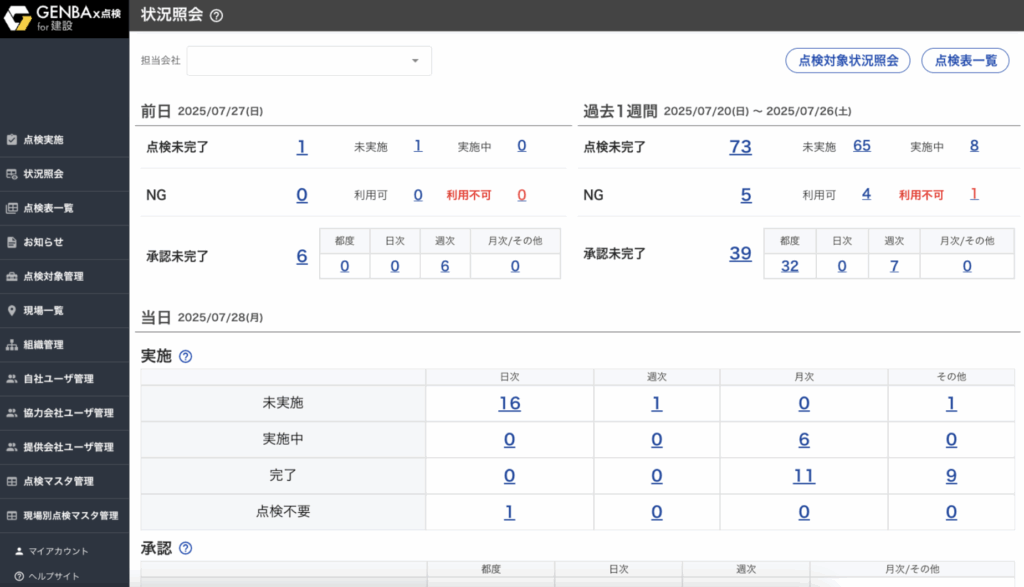The image size is (1024, 587).
Task: Click inside the 担当会社 combo box field
Action: [309, 61]
